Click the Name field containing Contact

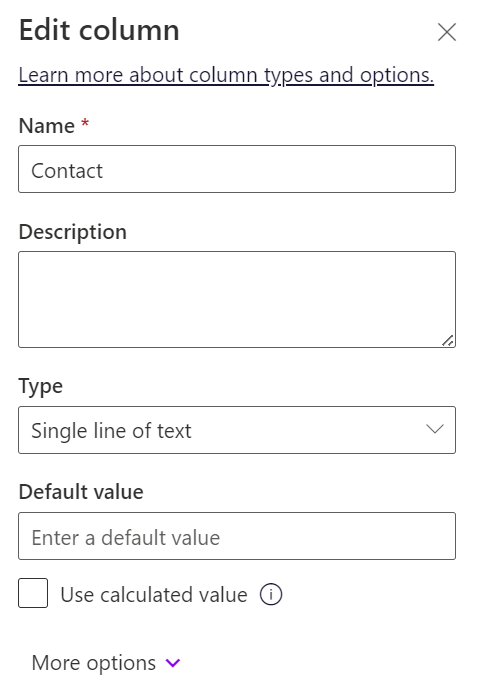tap(237, 169)
